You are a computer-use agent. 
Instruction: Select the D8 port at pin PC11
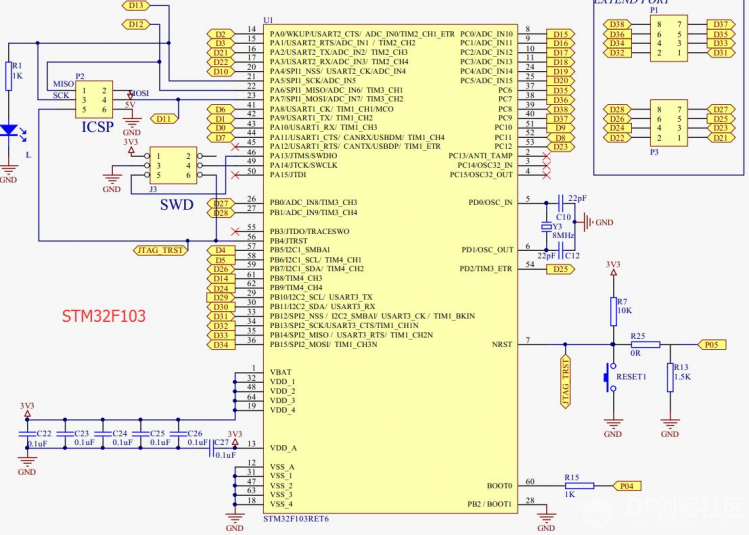pyautogui.click(x=560, y=138)
